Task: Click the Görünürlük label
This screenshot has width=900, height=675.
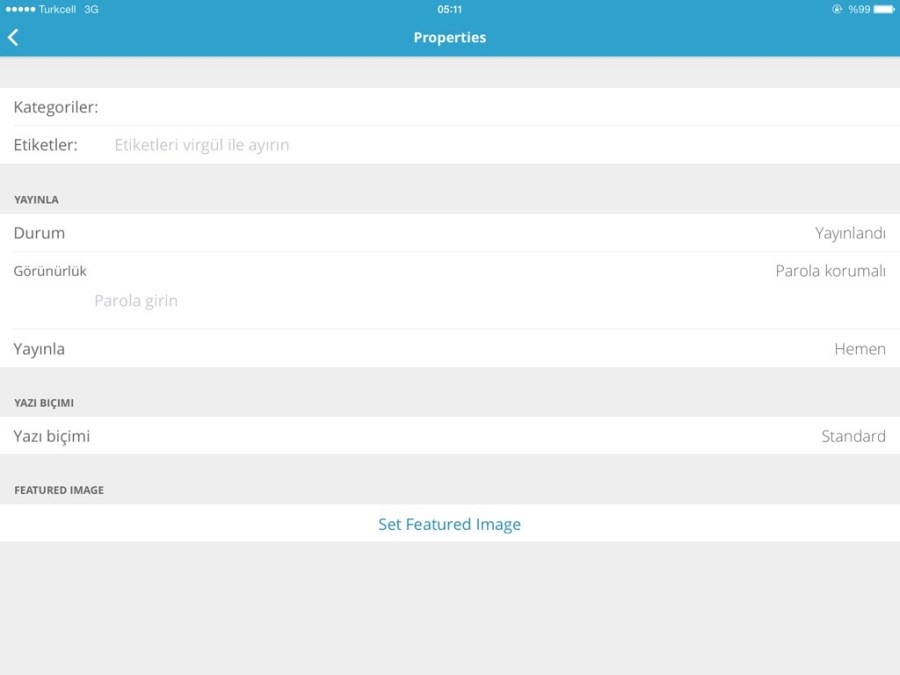Action: pos(50,271)
